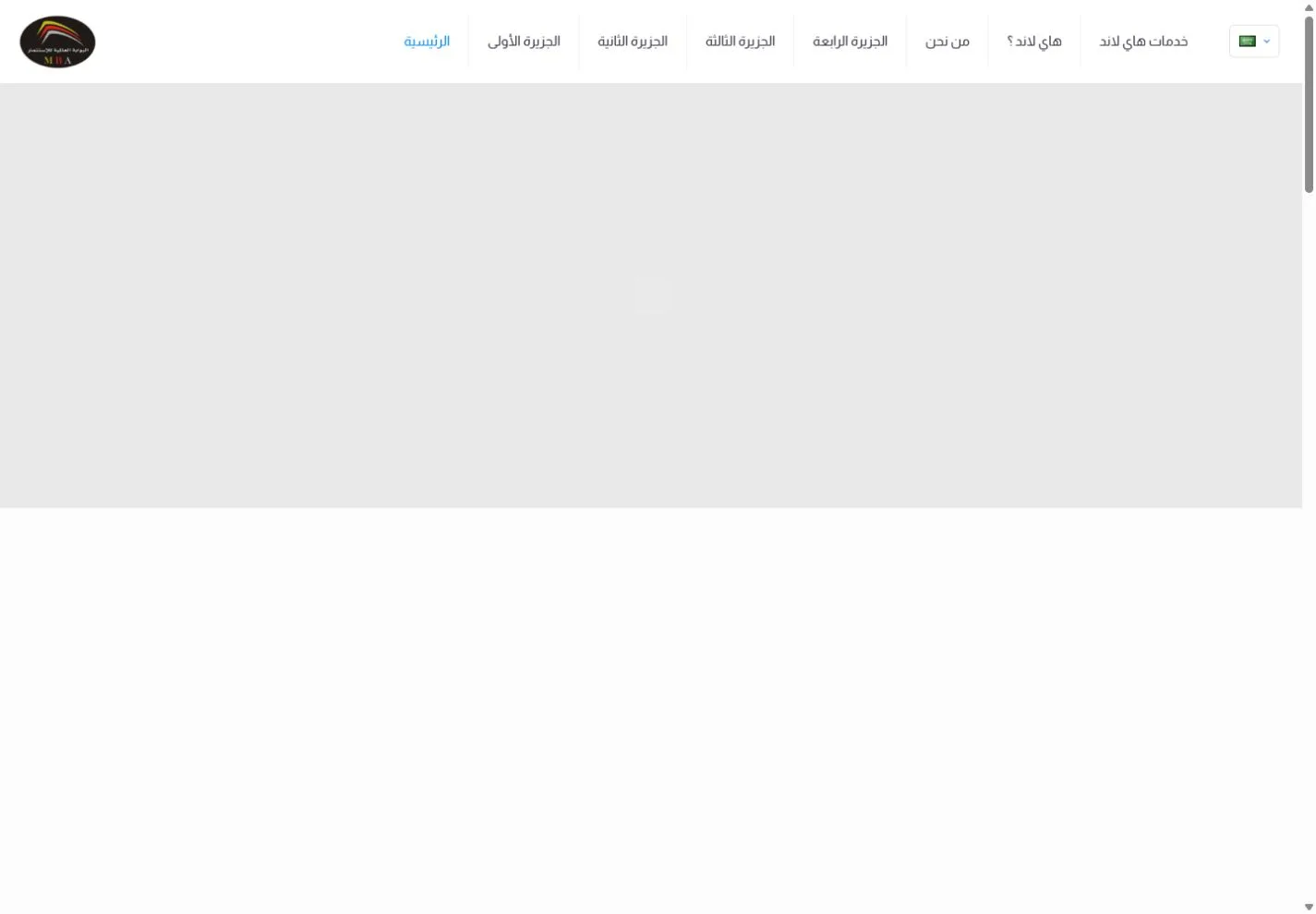Click the loading placeholder in grey banner
This screenshot has height=914, width=1316.
pyautogui.click(x=651, y=295)
